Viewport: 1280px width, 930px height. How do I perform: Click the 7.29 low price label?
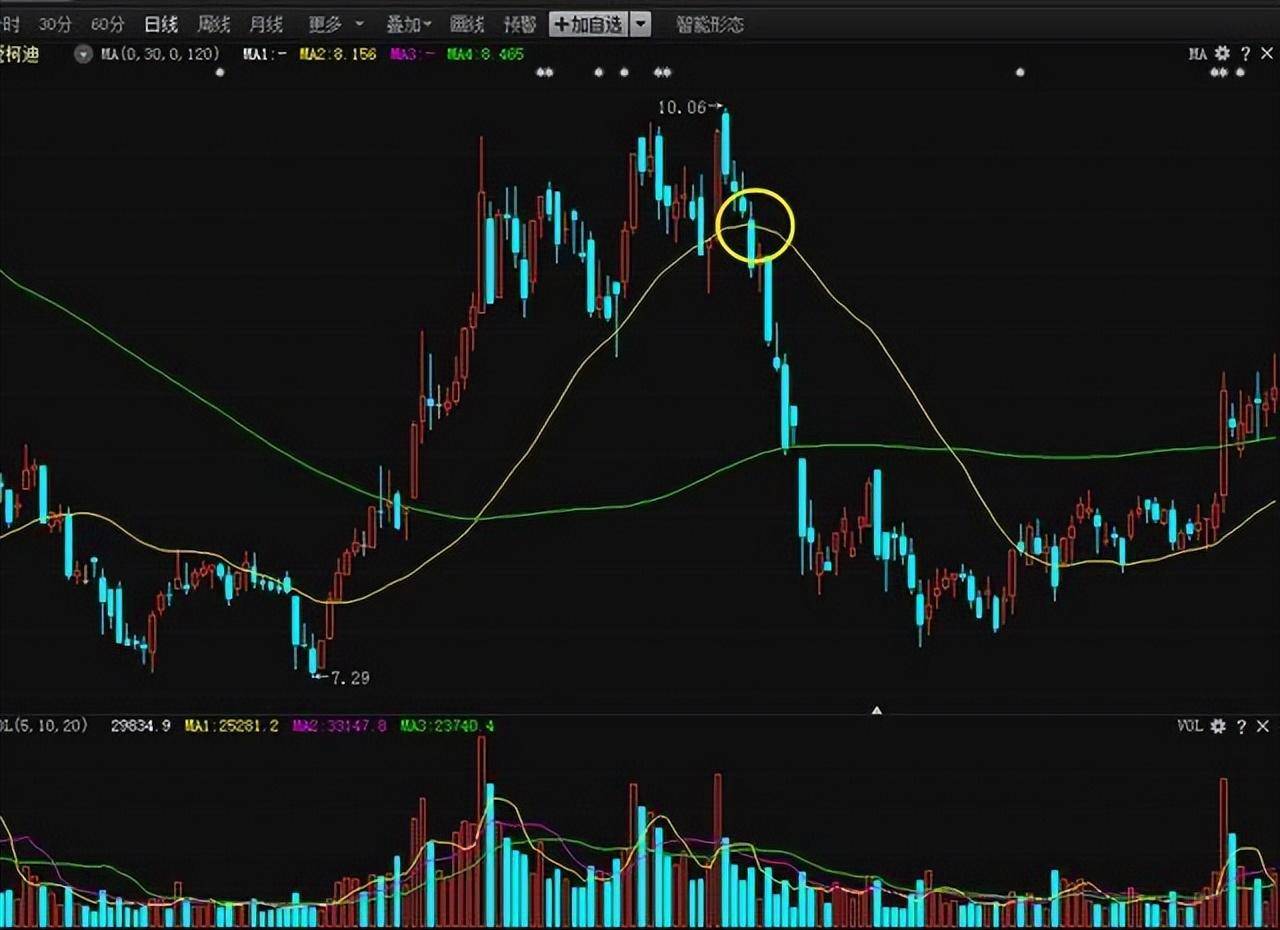350,678
